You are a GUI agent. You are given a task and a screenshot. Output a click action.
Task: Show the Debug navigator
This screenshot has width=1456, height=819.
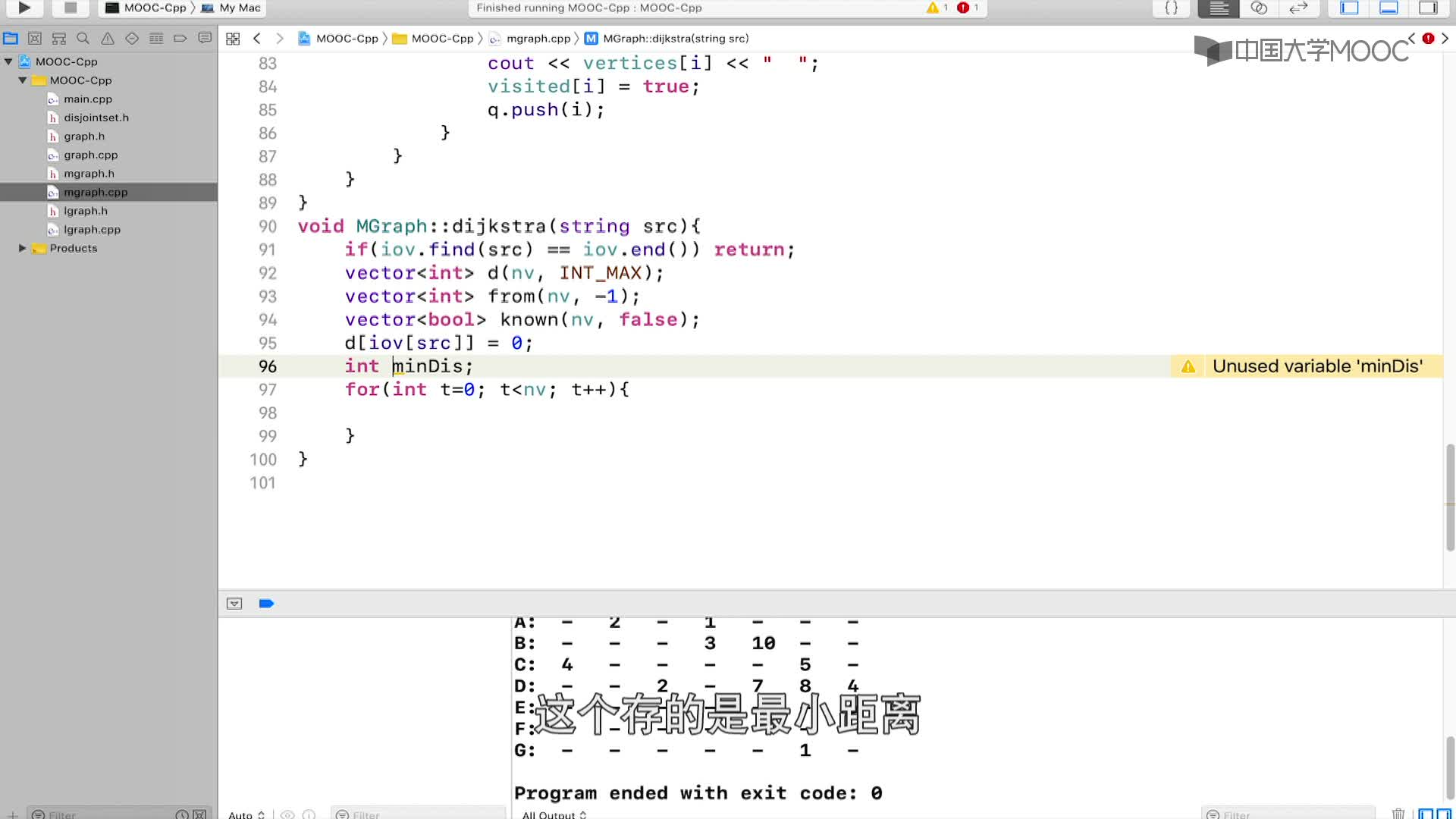tap(156, 38)
